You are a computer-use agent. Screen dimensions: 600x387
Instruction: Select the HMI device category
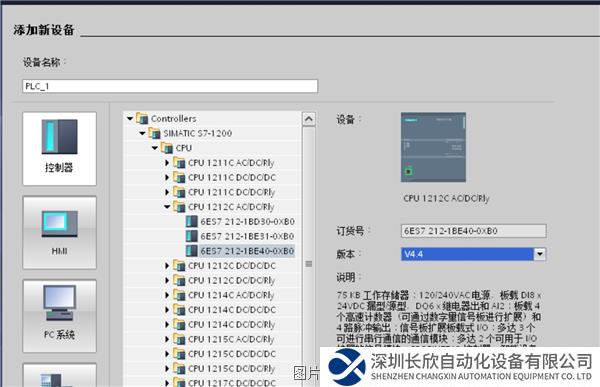pyautogui.click(x=59, y=232)
